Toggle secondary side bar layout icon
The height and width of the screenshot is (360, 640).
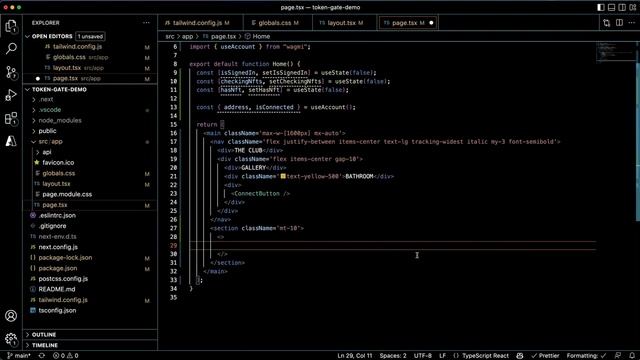(622, 7)
